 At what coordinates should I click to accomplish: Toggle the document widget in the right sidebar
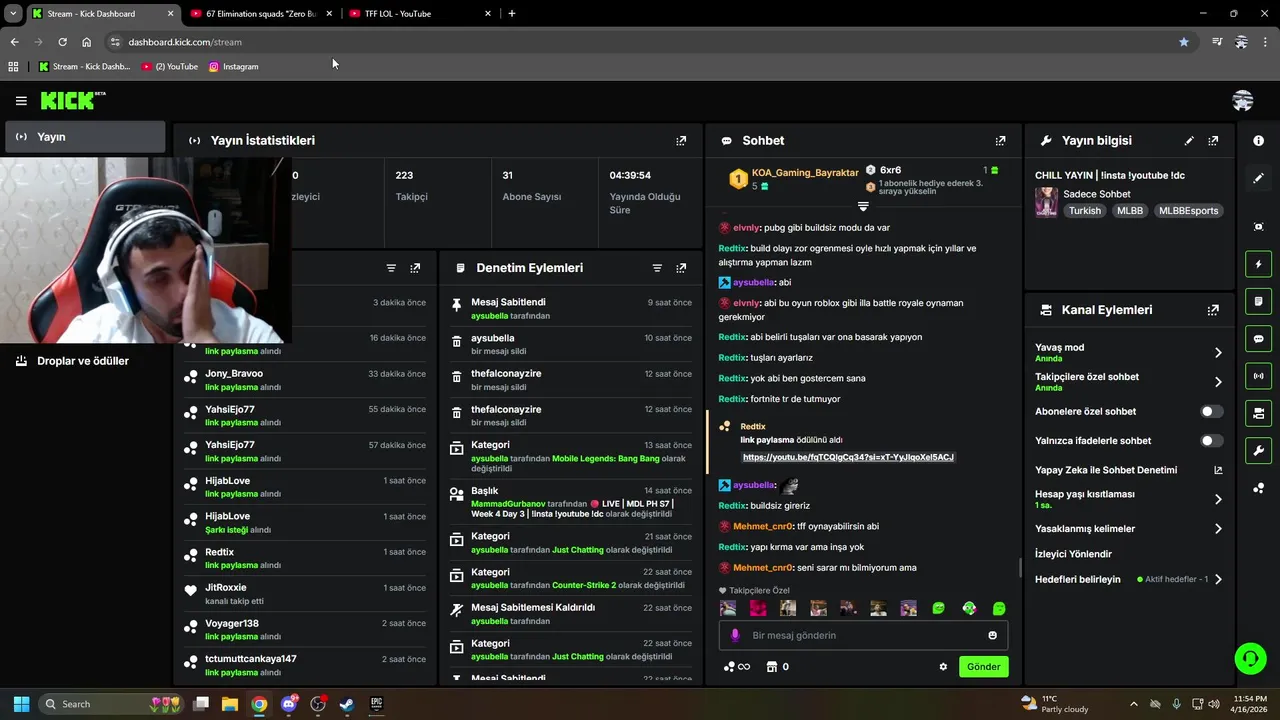[1258, 301]
